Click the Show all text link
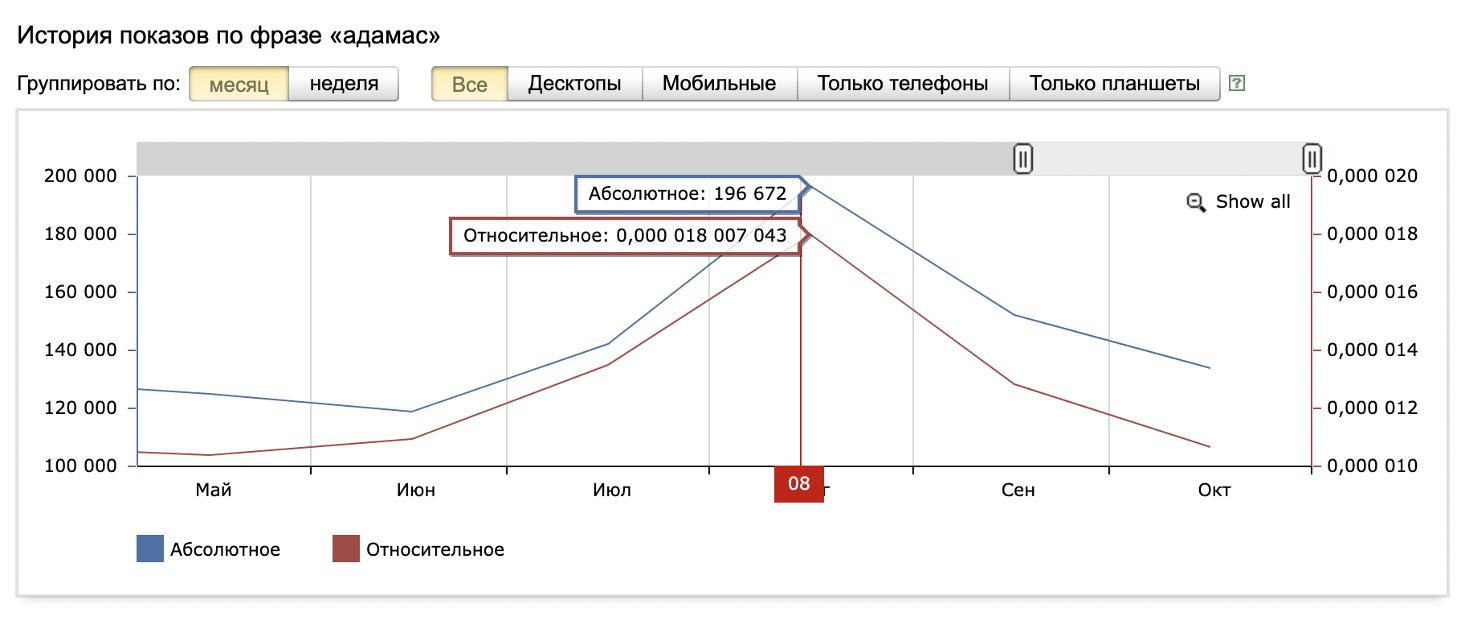 [x=1253, y=202]
